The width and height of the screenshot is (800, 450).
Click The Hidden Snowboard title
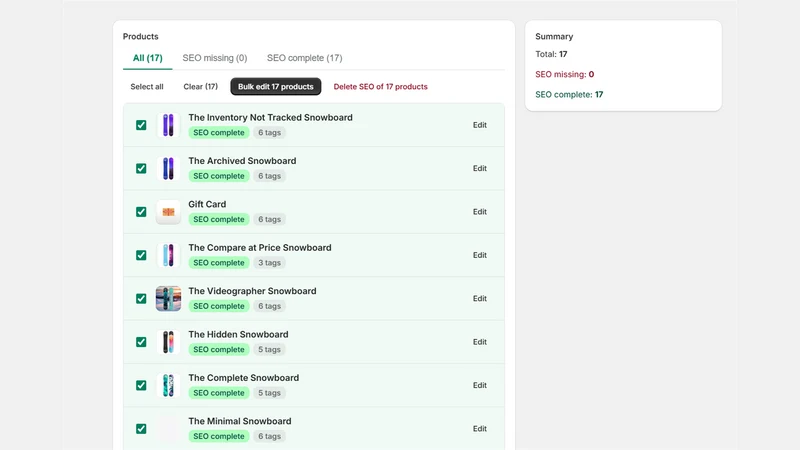point(238,334)
